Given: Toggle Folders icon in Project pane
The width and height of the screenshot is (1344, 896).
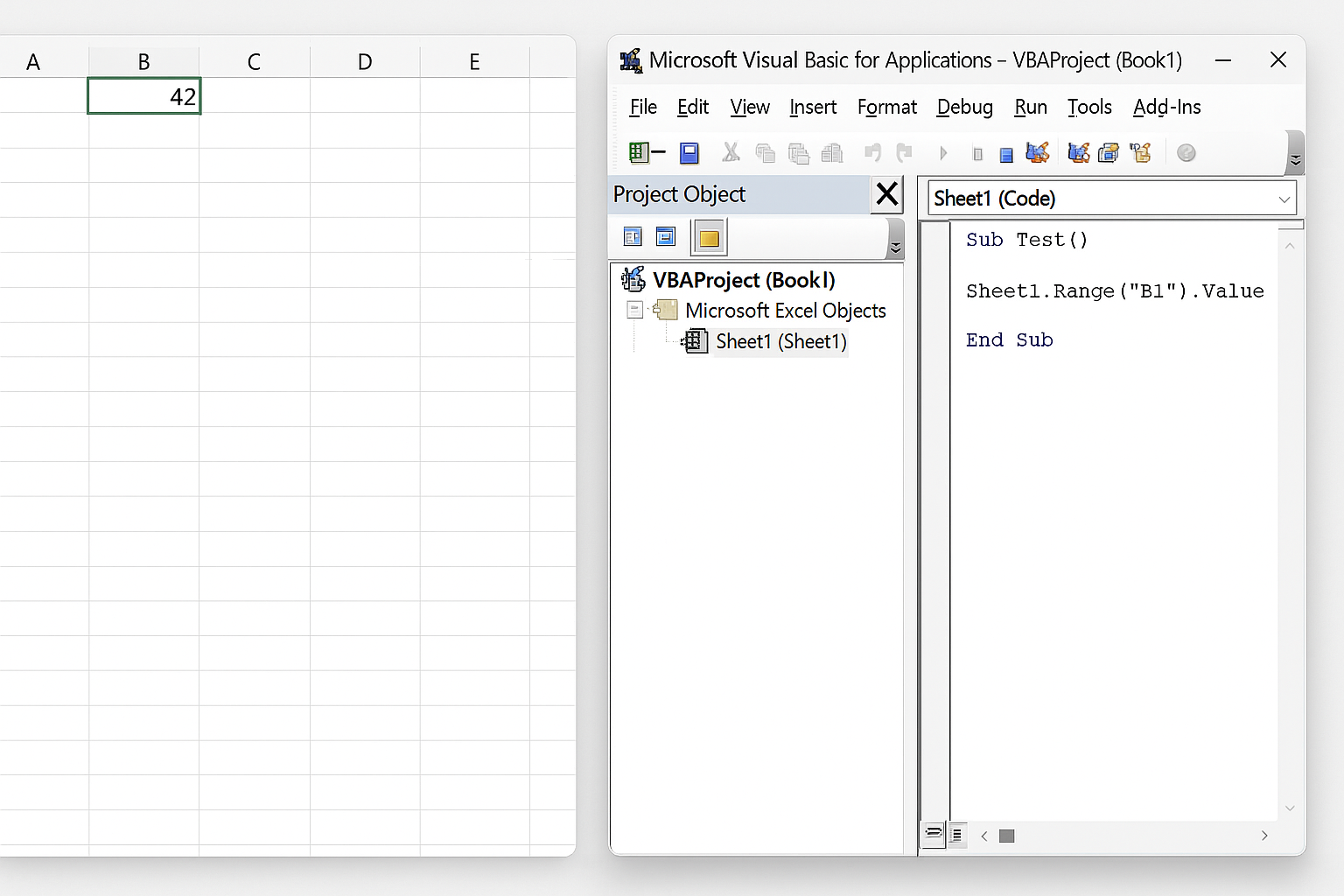Looking at the screenshot, I should tap(709, 237).
